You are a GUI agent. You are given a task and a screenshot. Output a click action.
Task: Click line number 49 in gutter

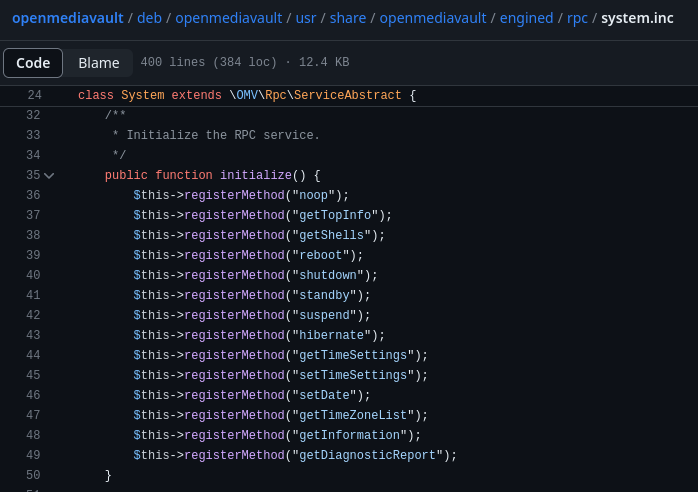pyautogui.click(x=34, y=455)
